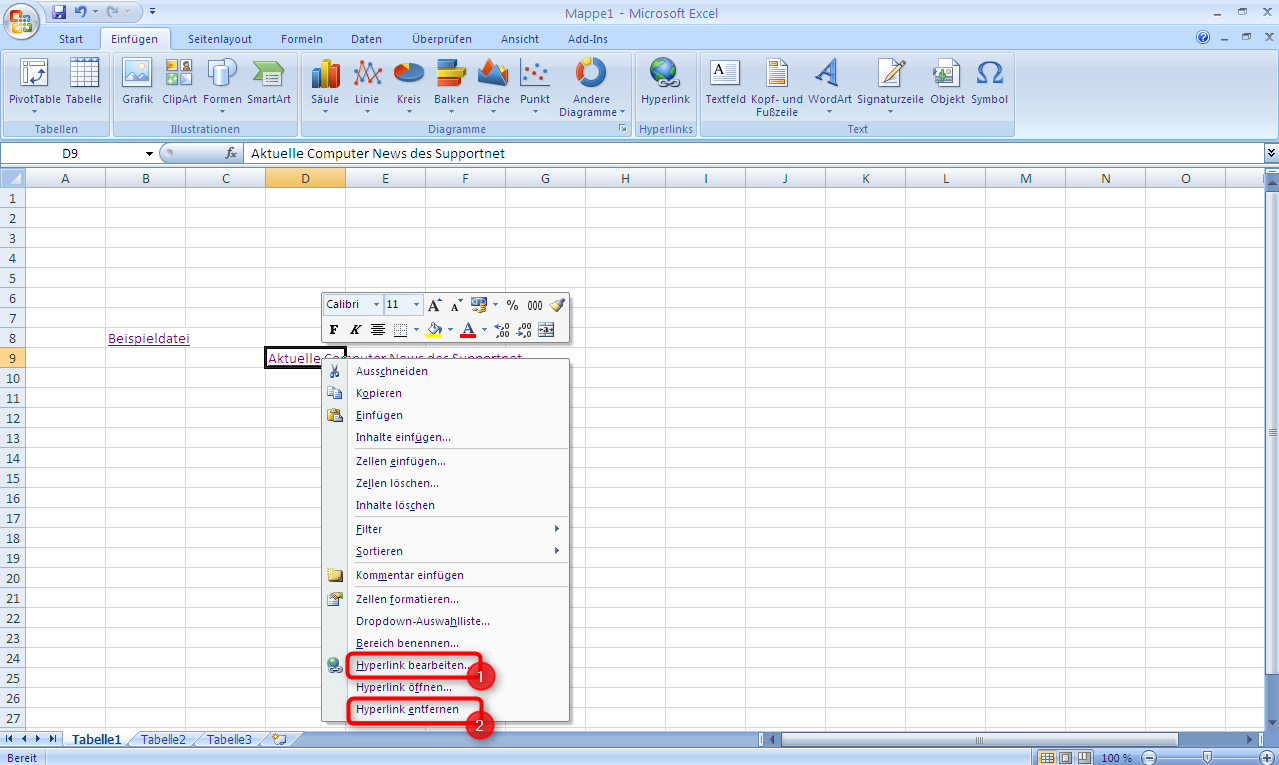
Task: Apply the red font color button
Action: [468, 329]
